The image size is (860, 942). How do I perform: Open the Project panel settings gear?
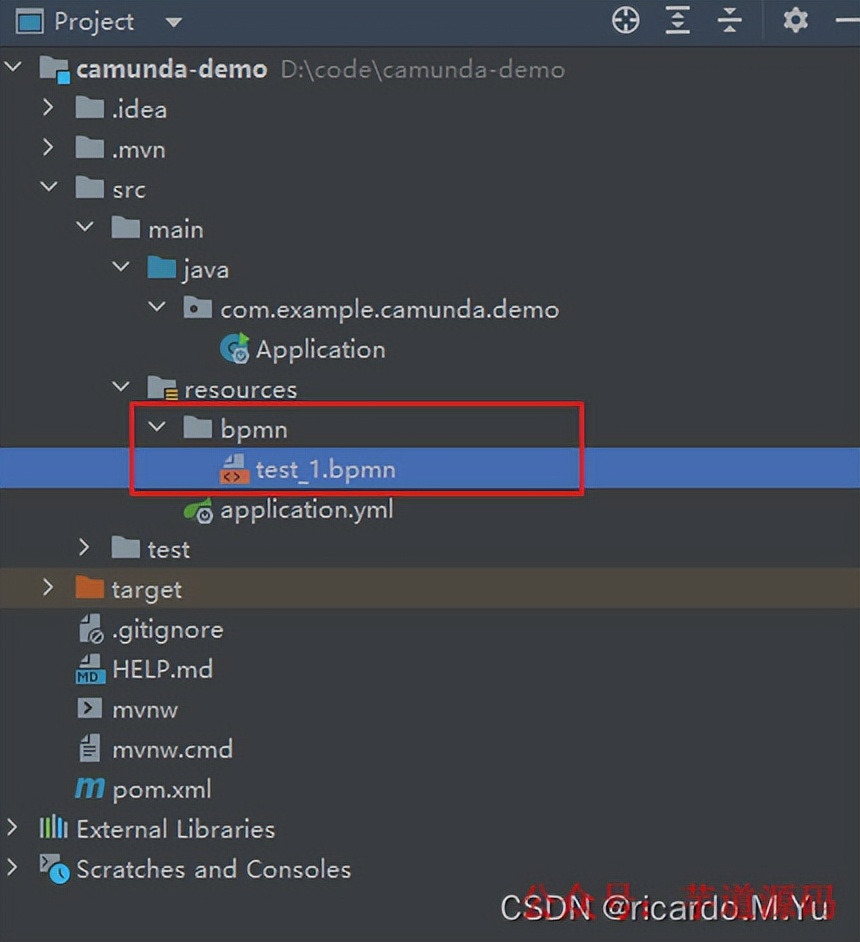[x=795, y=21]
